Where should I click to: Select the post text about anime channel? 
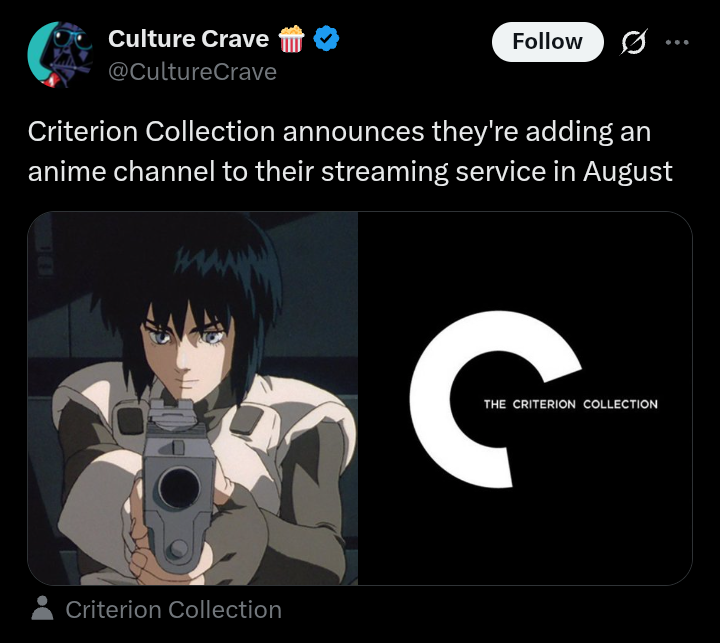tap(350, 151)
